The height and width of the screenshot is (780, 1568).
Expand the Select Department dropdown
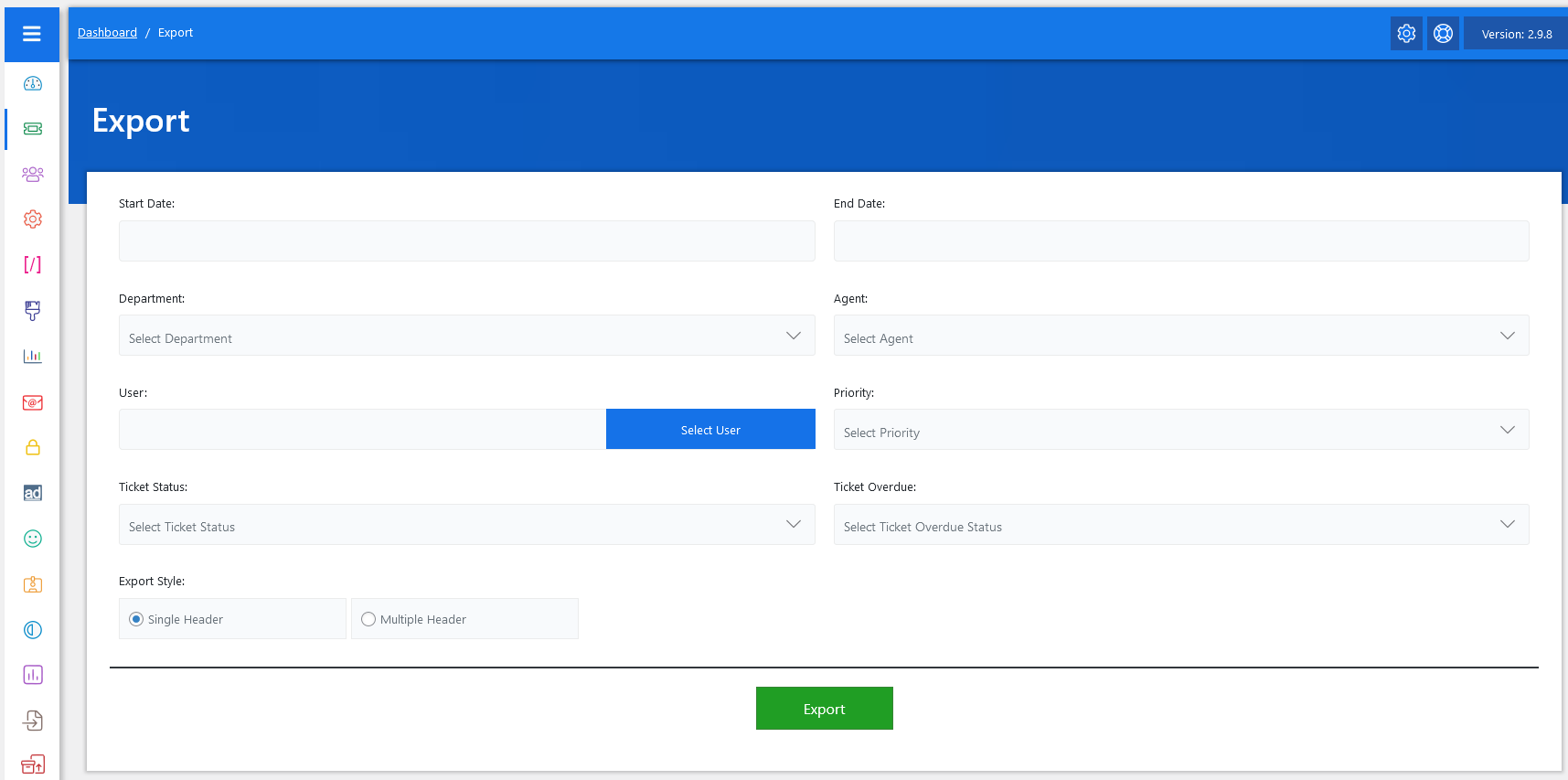(x=466, y=336)
